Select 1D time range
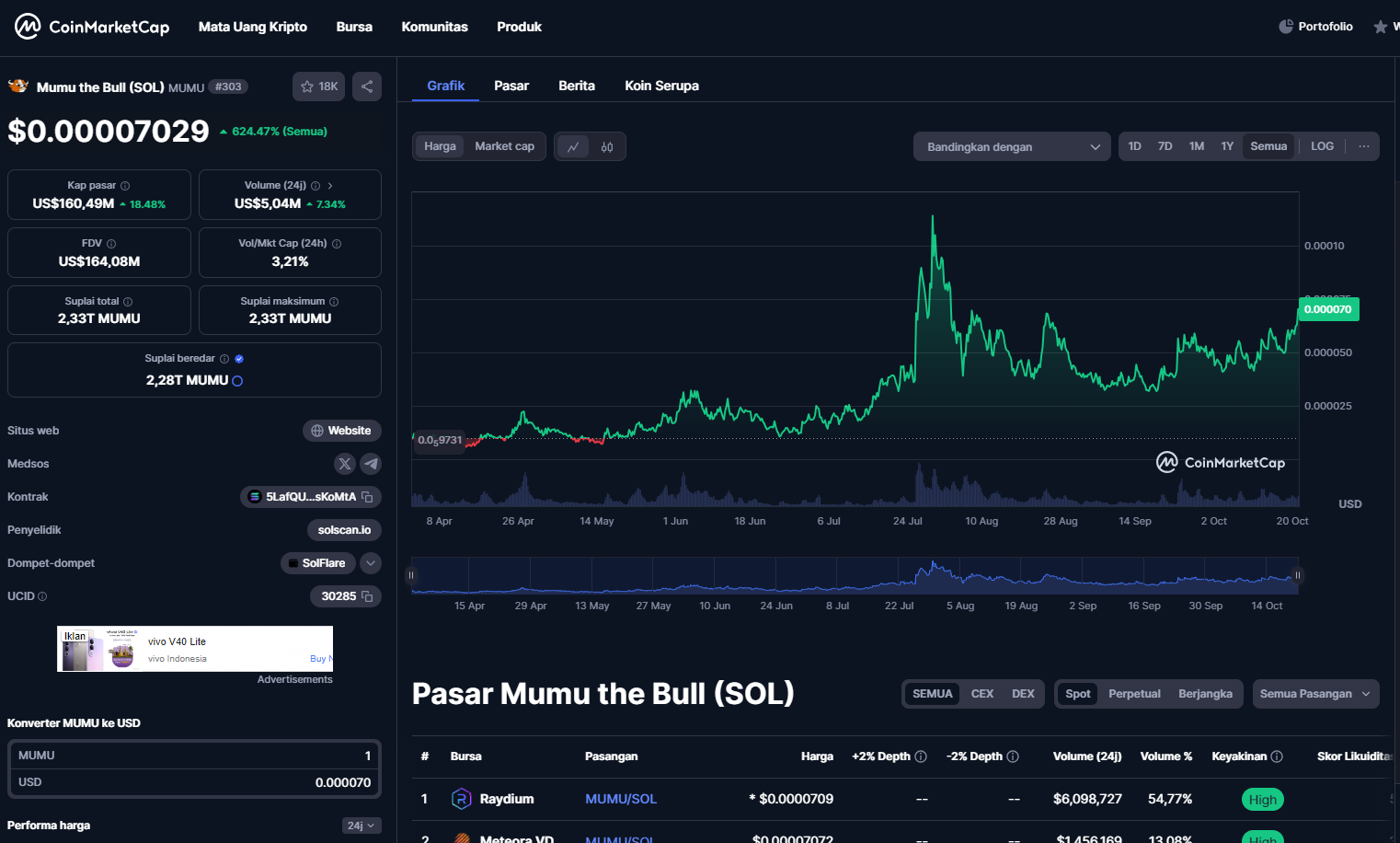 [x=1134, y=146]
